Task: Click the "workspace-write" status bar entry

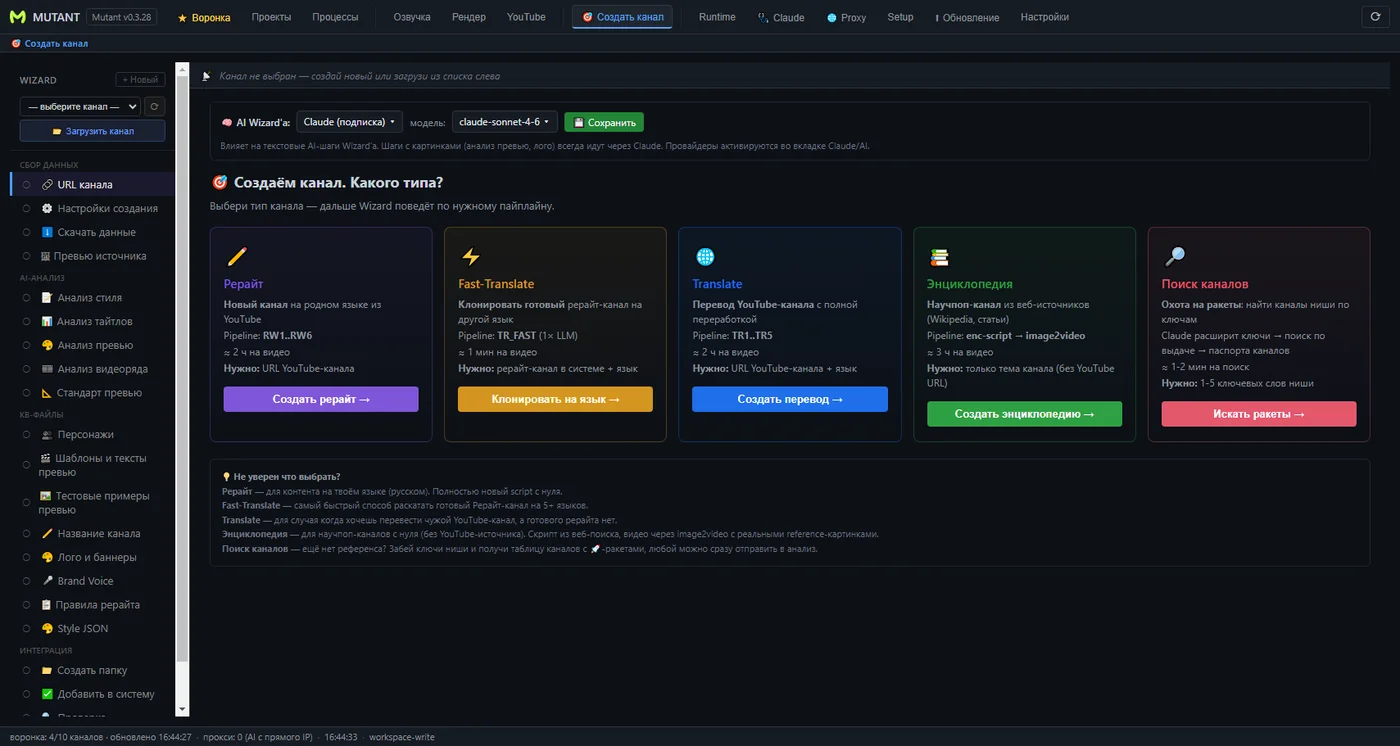Action: [x=401, y=737]
